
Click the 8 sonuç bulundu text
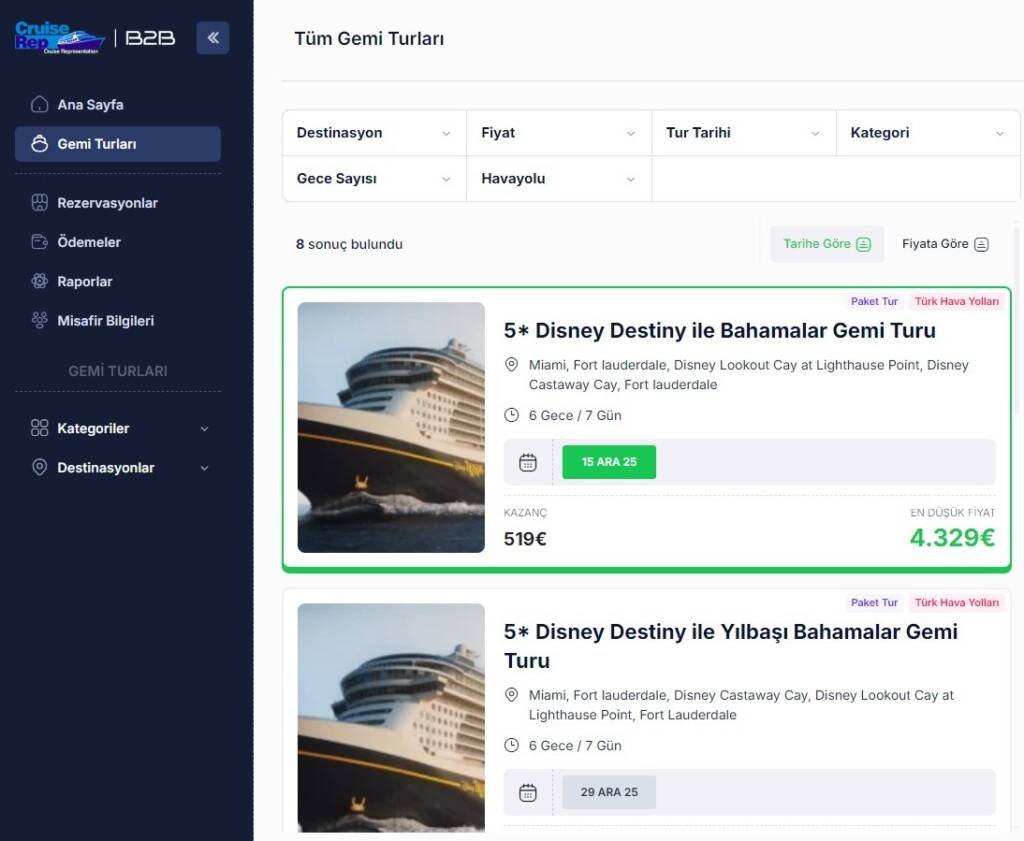pyautogui.click(x=349, y=244)
